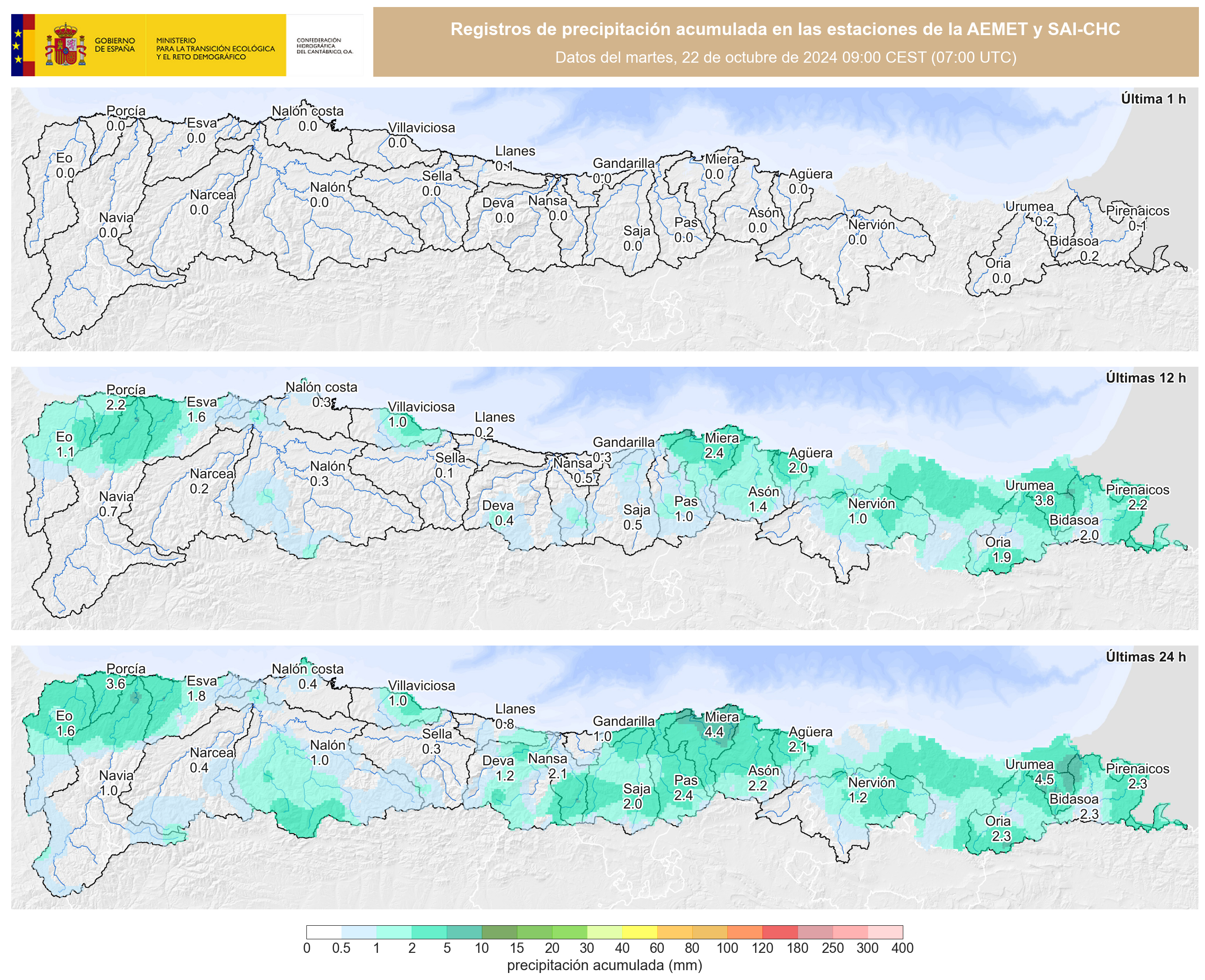The height and width of the screenshot is (980, 1205).
Task: Click Miera value 2.4 on the 12 h map
Action: tap(714, 453)
